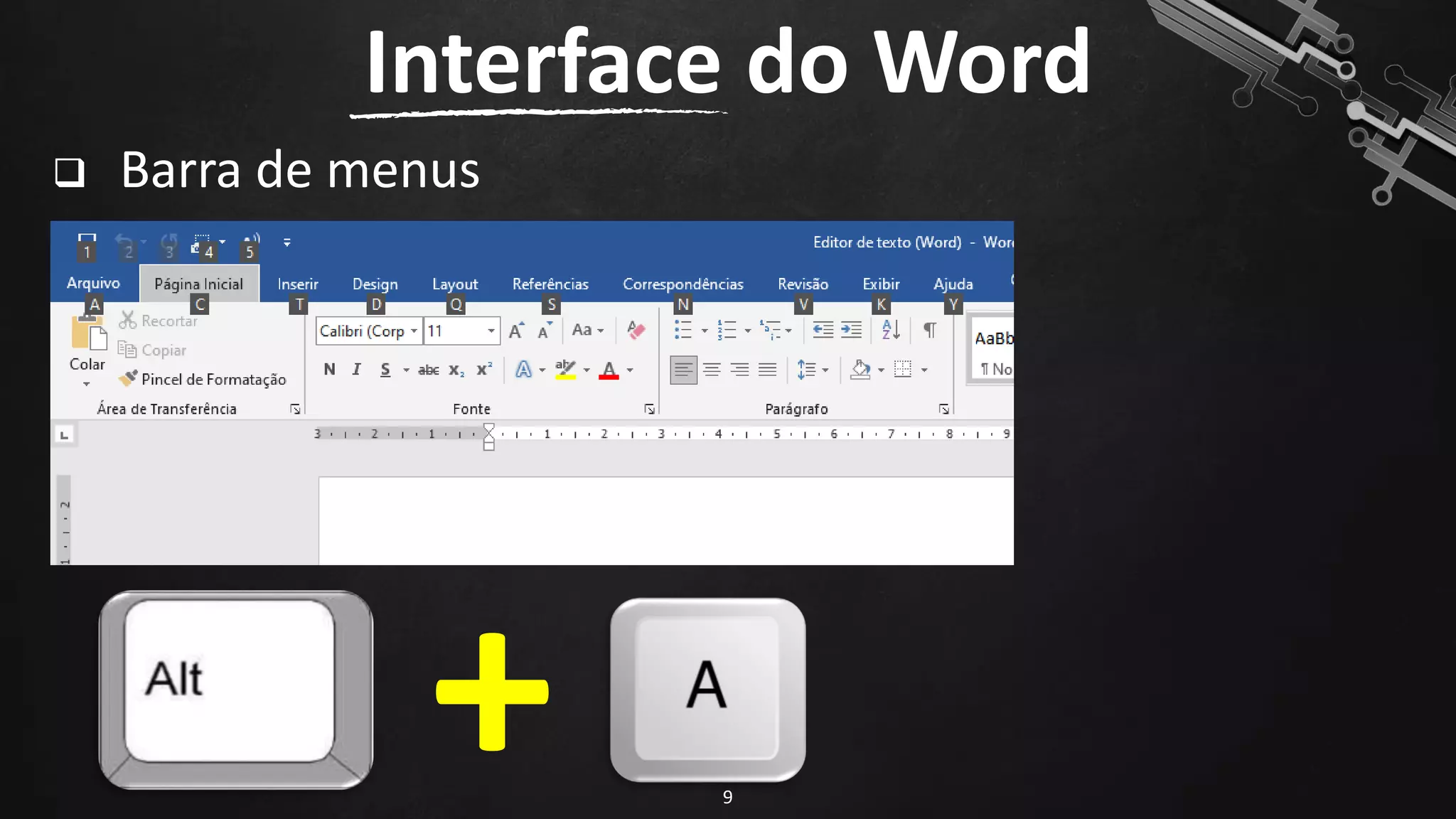Click the tab selector at ruler corner
The height and width of the screenshot is (819, 1456).
pyautogui.click(x=65, y=434)
